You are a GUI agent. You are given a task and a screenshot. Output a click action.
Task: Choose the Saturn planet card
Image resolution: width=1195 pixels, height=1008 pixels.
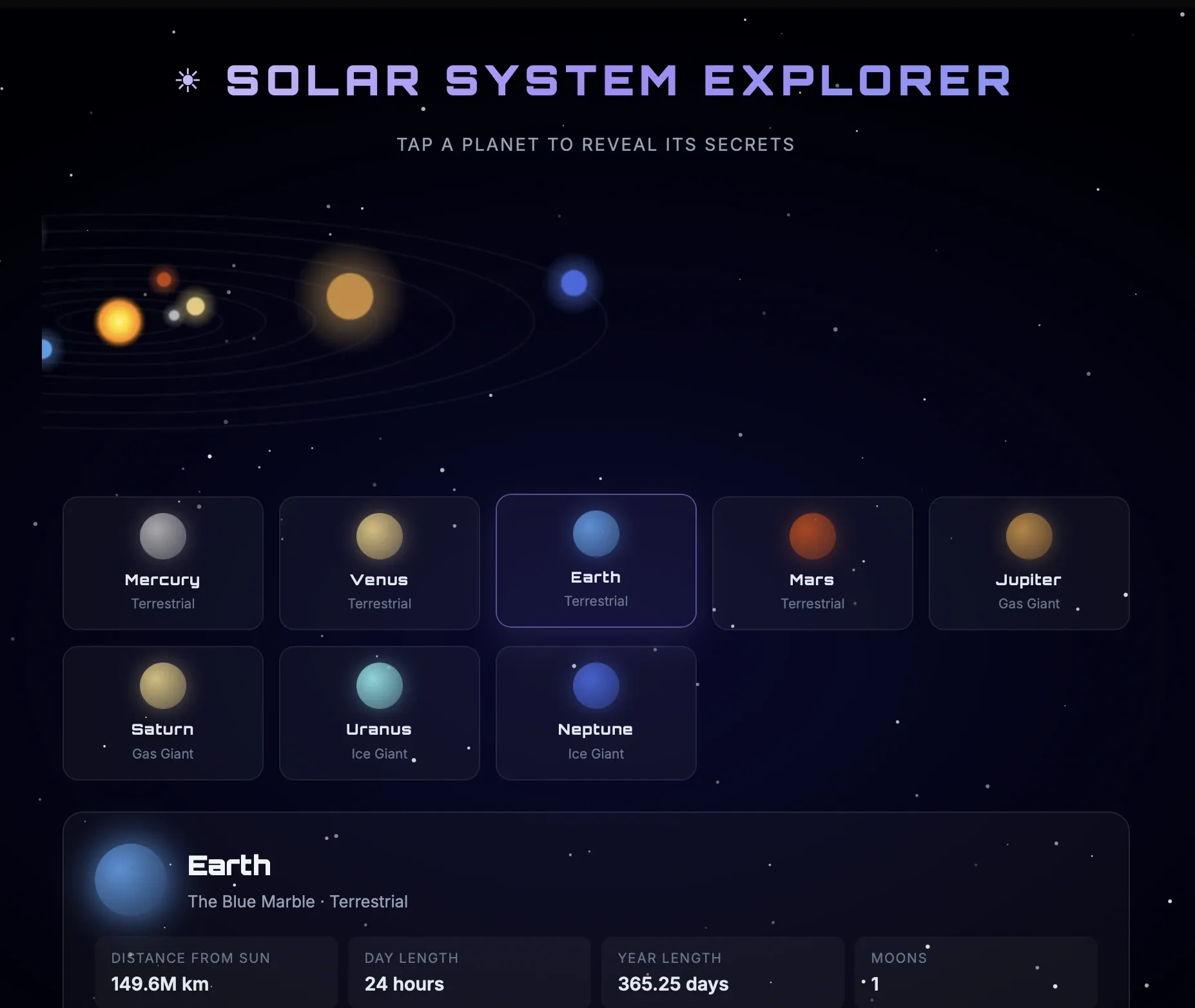(x=163, y=713)
